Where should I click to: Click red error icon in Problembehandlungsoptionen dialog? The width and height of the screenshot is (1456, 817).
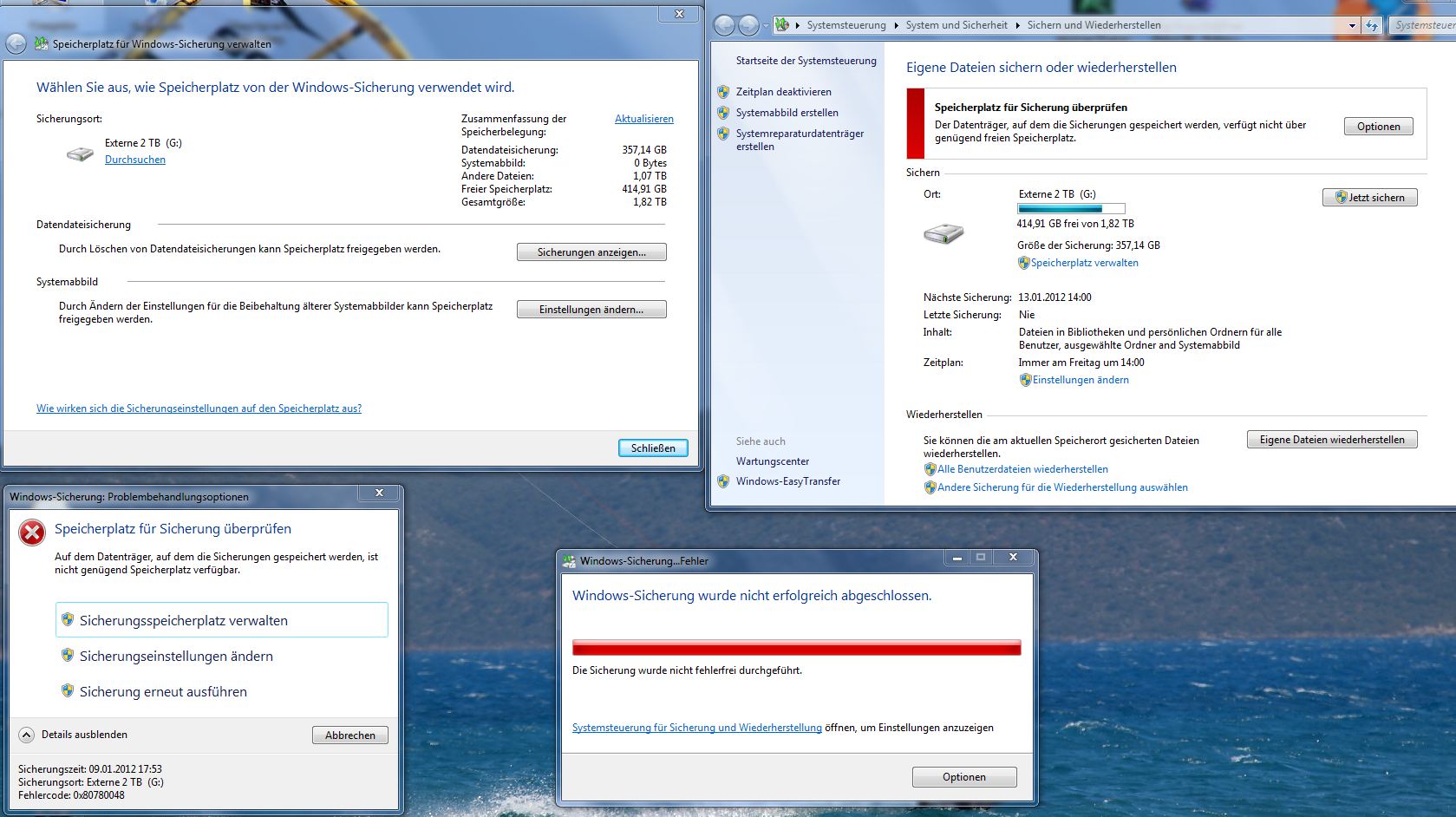point(32,533)
